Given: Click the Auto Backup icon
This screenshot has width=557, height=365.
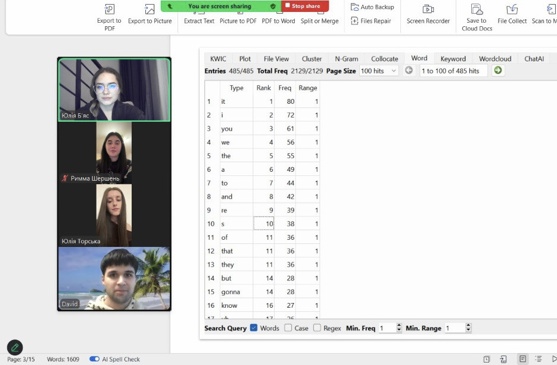Looking at the screenshot, I should pos(355,7).
